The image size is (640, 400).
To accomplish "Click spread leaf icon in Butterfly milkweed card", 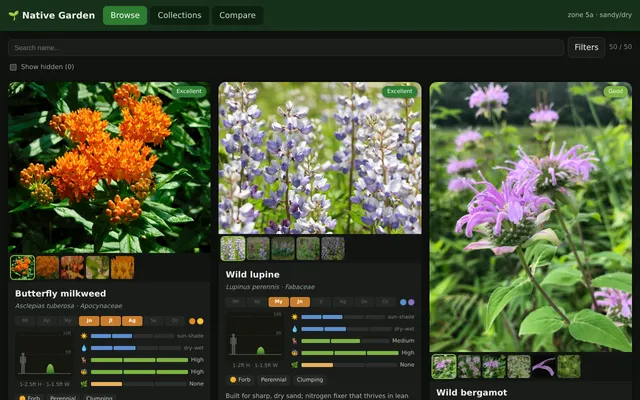I will 84,384.
